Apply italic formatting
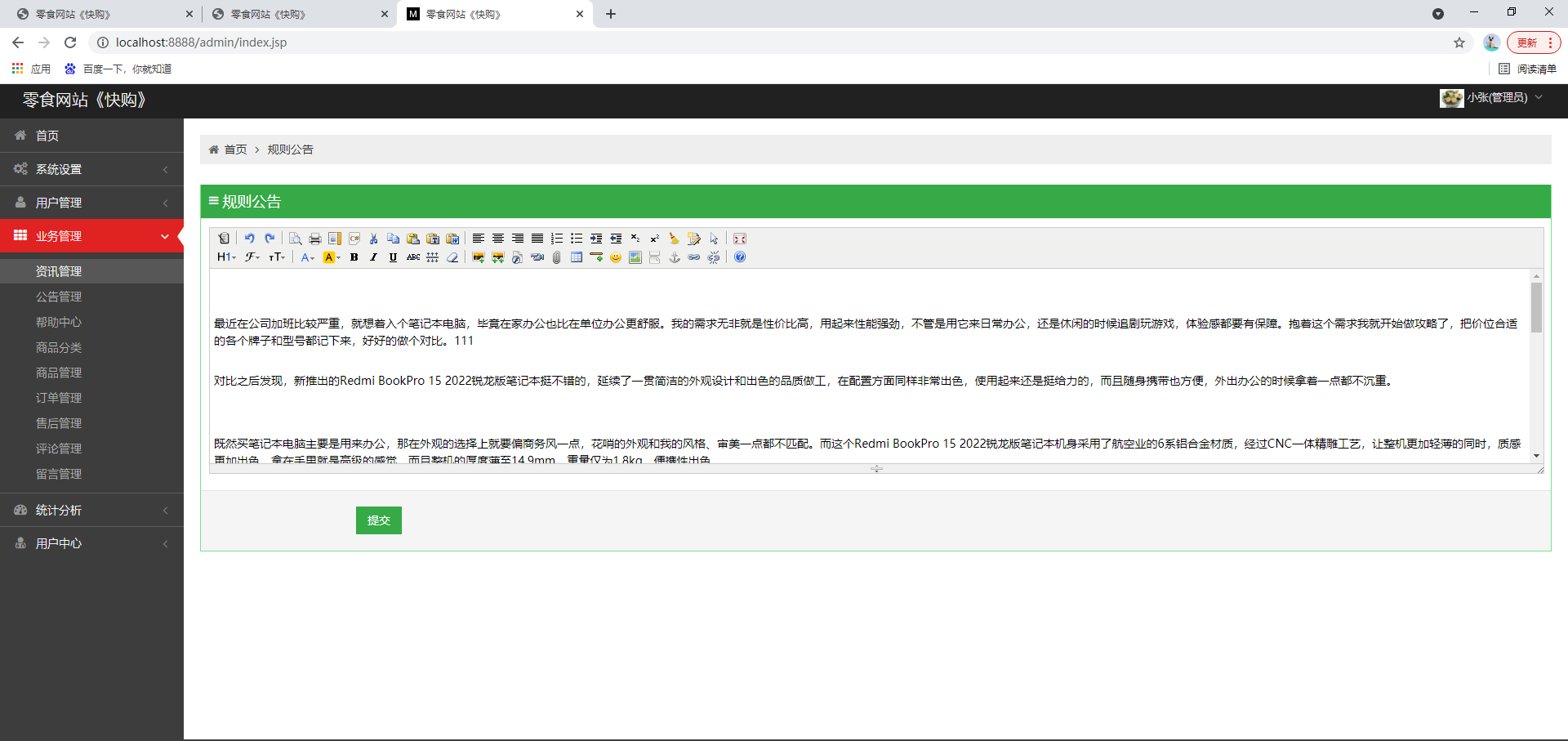Screen dimensions: 1568x741 tap(374, 257)
